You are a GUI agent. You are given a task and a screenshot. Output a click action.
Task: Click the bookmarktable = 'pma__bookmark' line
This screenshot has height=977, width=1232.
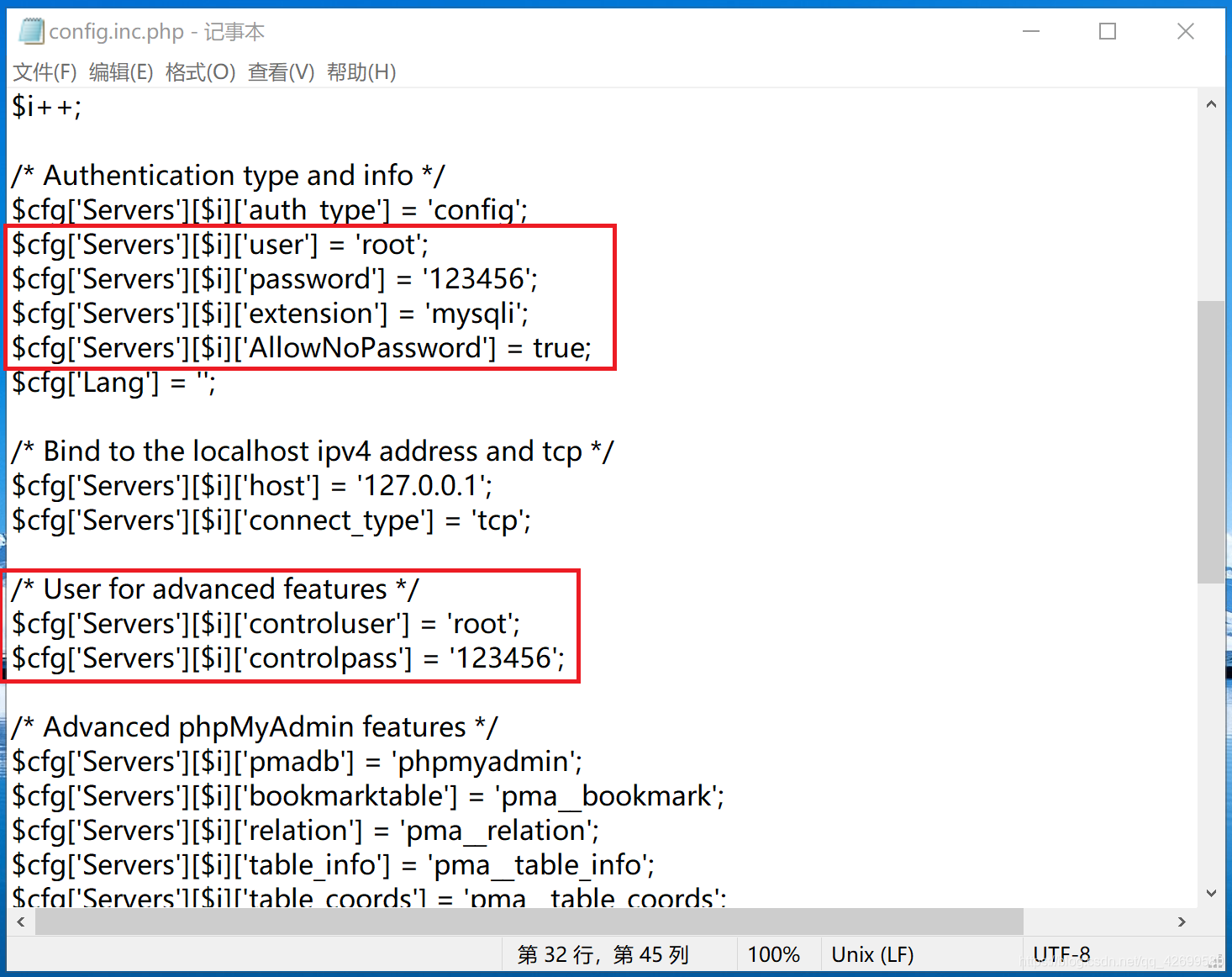368,796
